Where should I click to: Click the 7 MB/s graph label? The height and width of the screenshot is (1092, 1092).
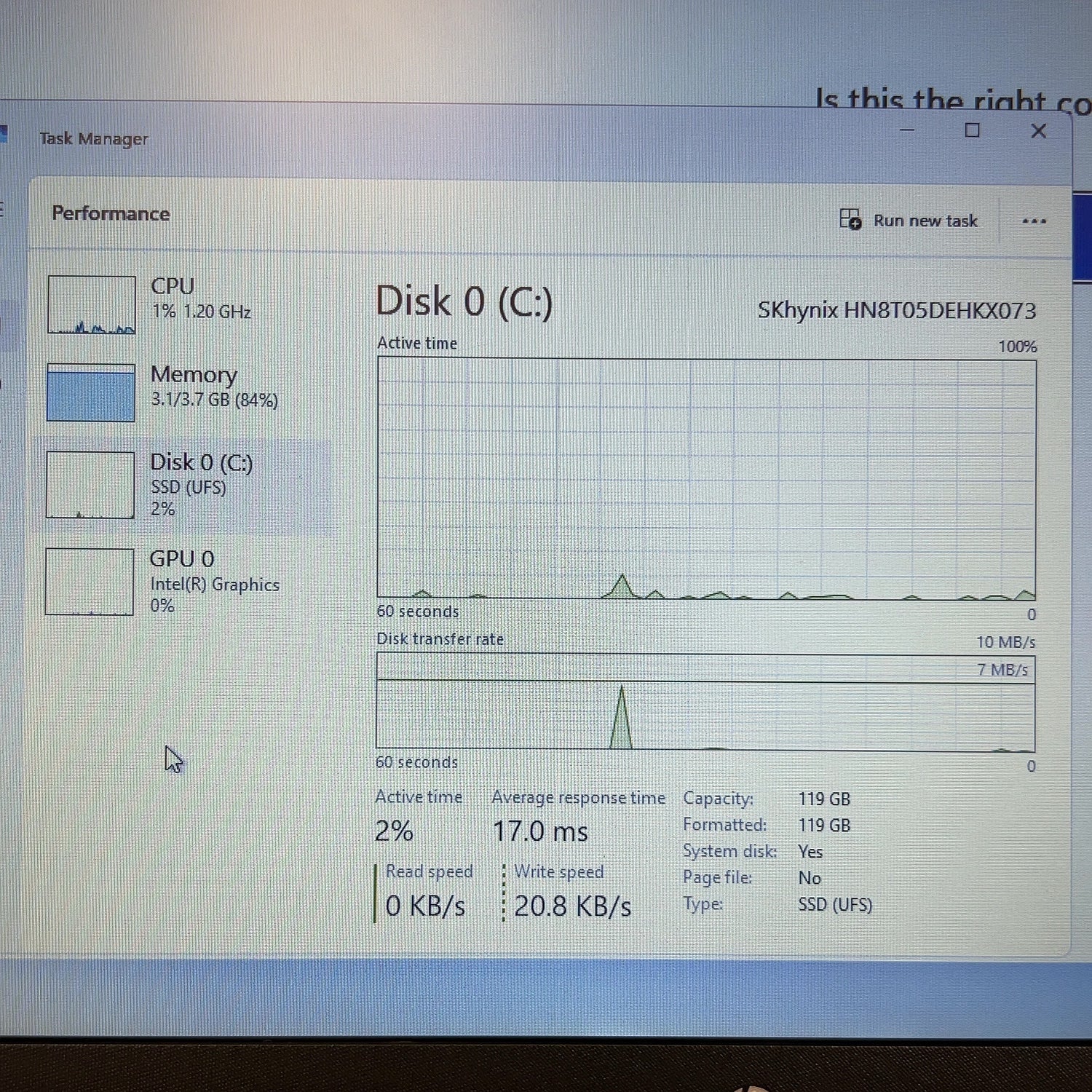pos(1002,670)
